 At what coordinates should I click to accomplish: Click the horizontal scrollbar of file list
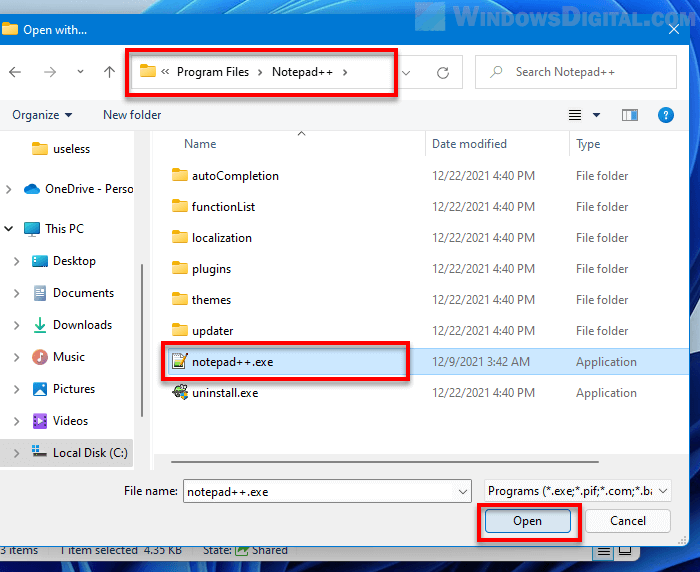(x=384, y=462)
